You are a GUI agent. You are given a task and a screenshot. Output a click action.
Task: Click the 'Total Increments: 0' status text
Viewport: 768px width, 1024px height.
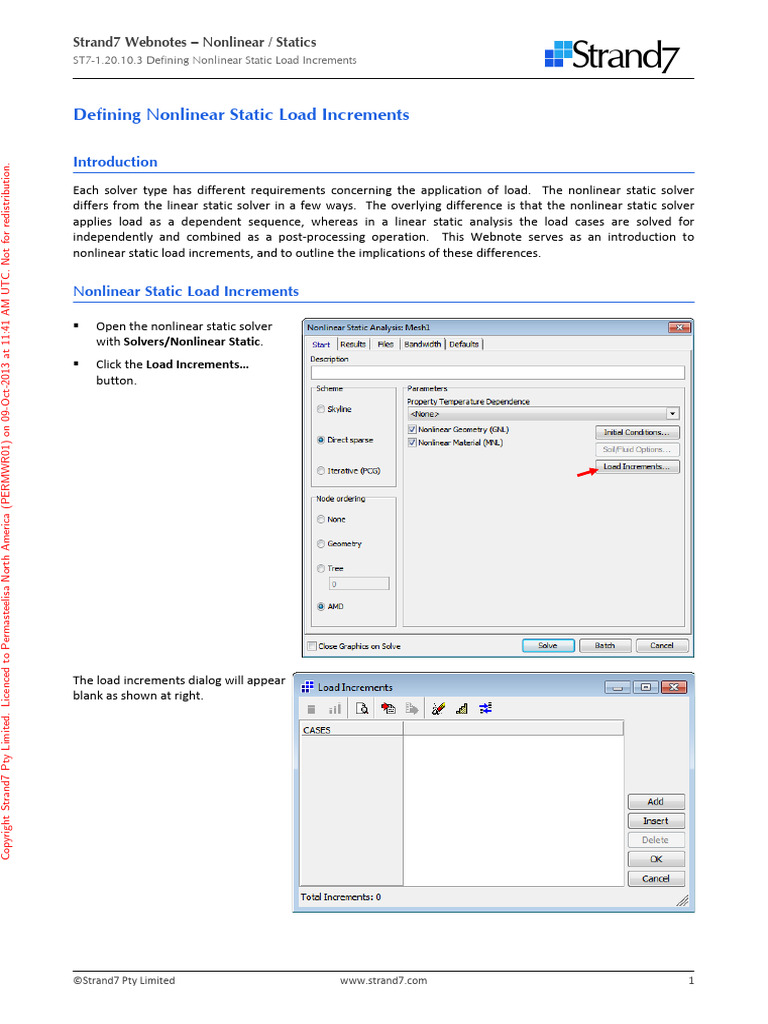341,897
